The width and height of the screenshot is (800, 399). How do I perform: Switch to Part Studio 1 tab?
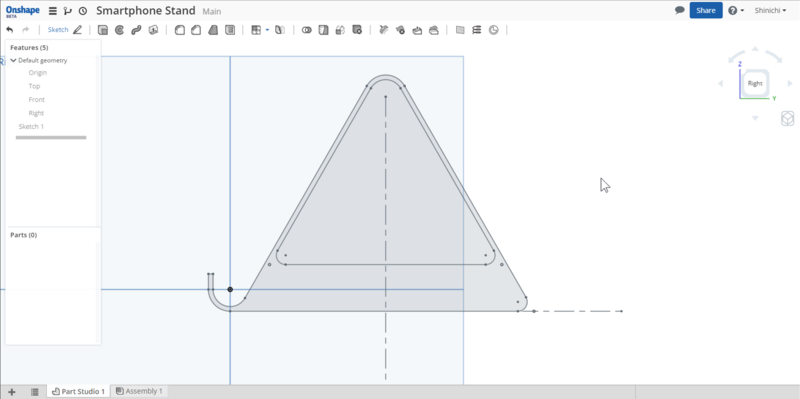pyautogui.click(x=79, y=391)
